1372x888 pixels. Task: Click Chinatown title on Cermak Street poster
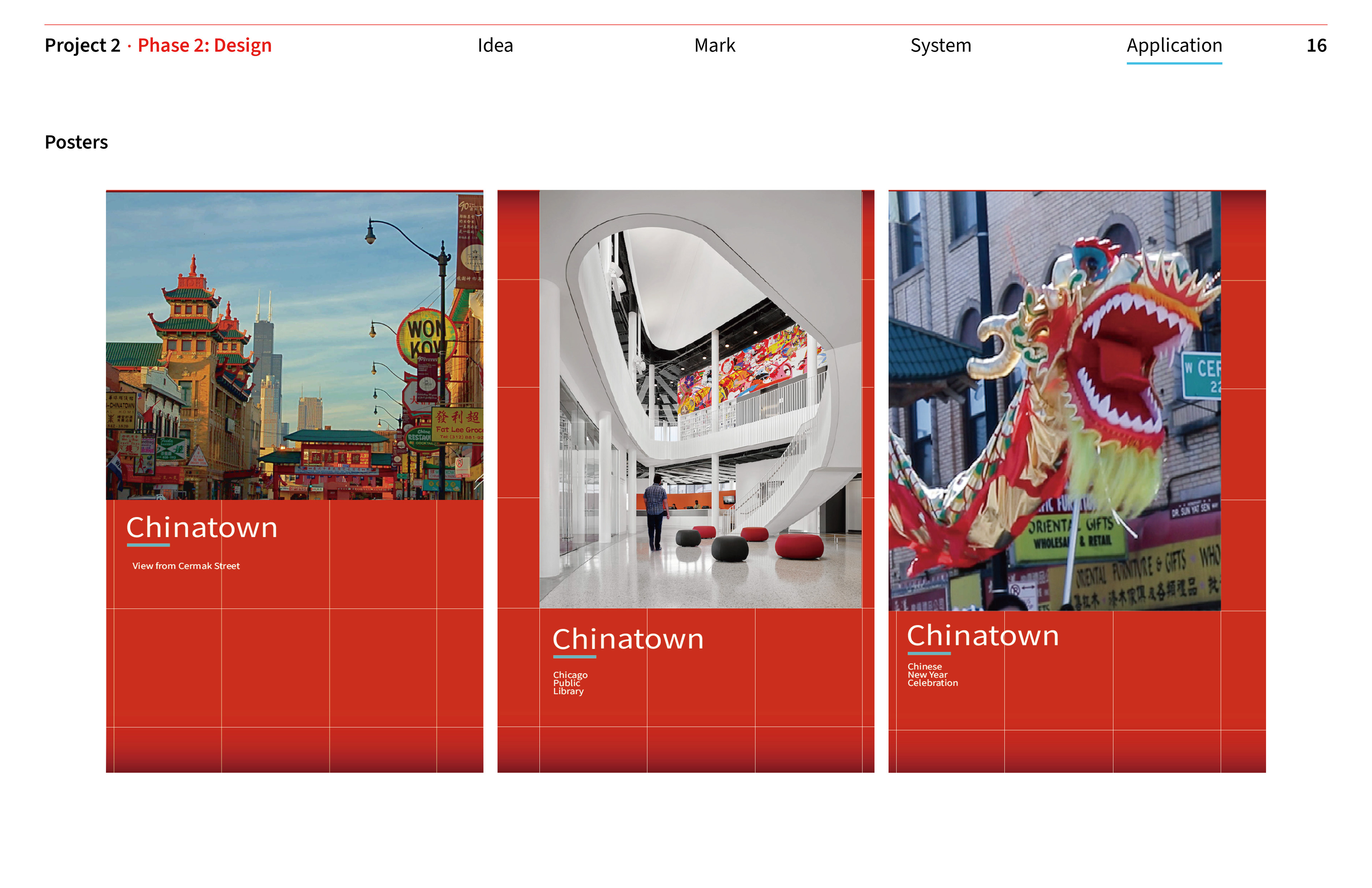point(202,527)
